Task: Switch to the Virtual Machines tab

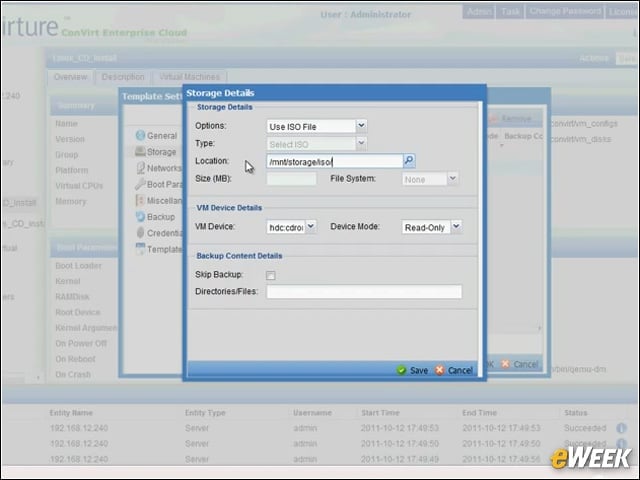Action: pos(189,77)
